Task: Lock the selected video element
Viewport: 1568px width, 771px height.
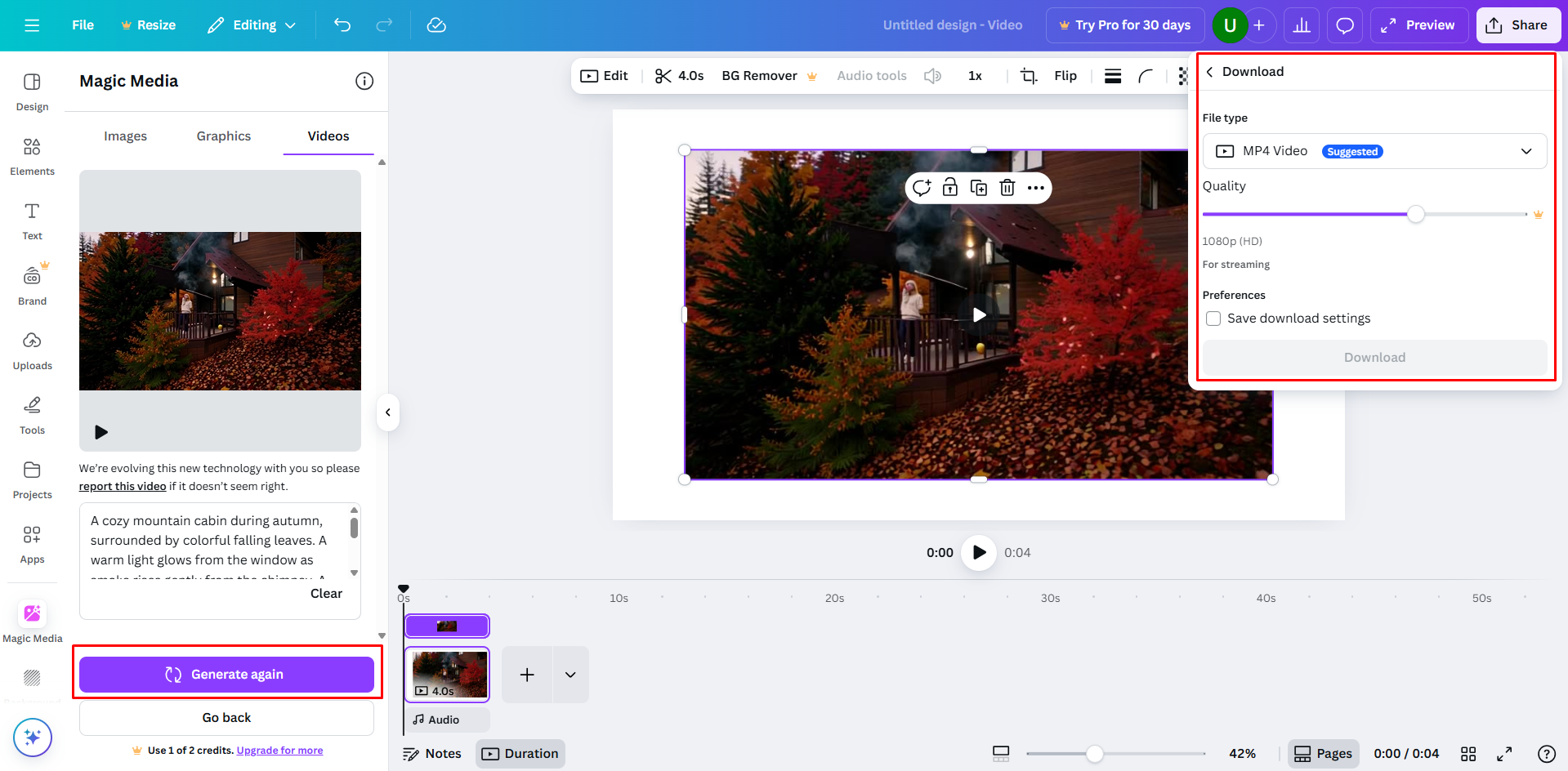Action: 950,187
